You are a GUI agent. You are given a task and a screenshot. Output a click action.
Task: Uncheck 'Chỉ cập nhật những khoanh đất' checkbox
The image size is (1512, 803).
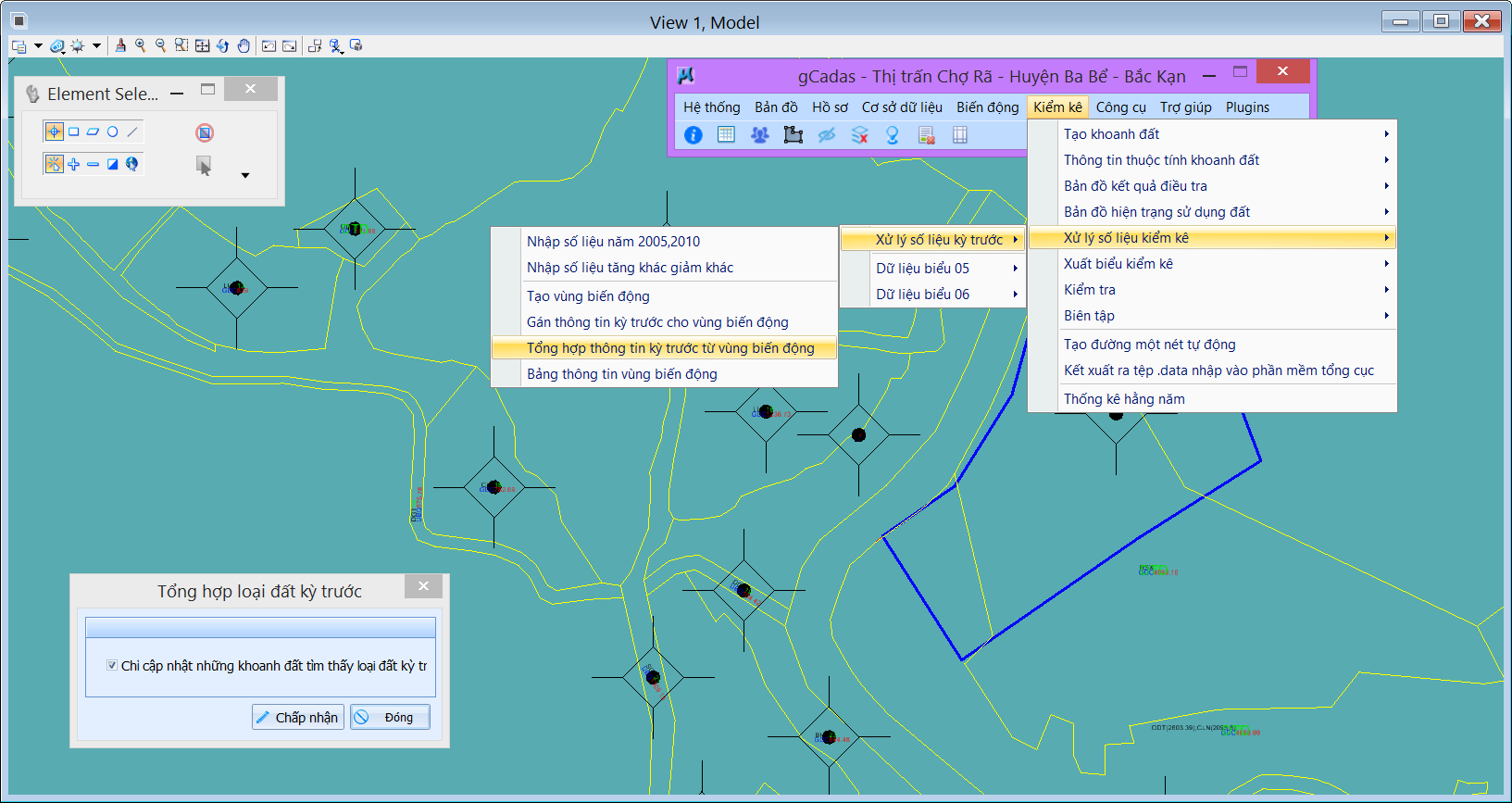pos(112,665)
